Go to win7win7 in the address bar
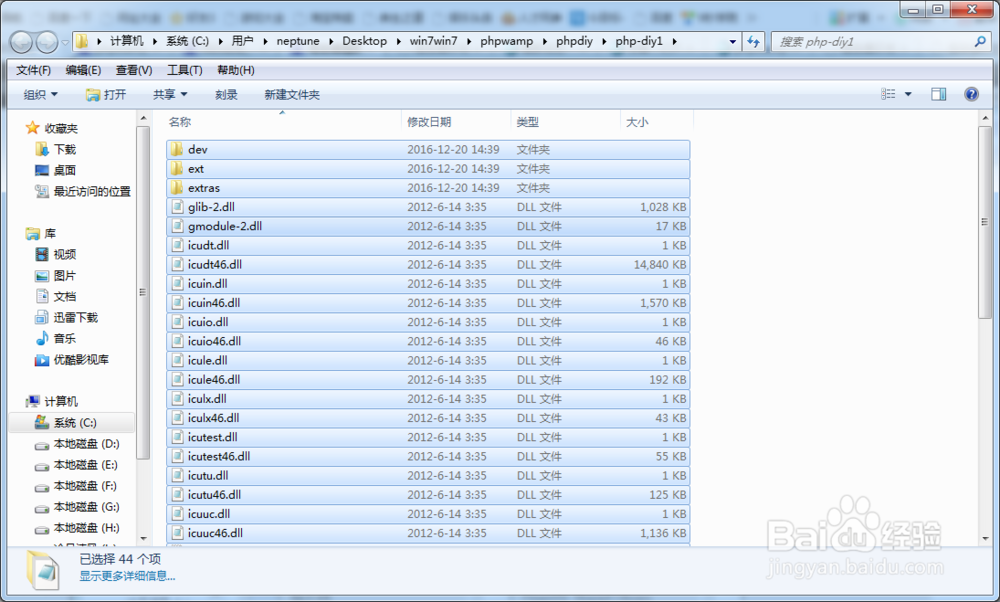Viewport: 1000px width, 602px height. [x=433, y=41]
